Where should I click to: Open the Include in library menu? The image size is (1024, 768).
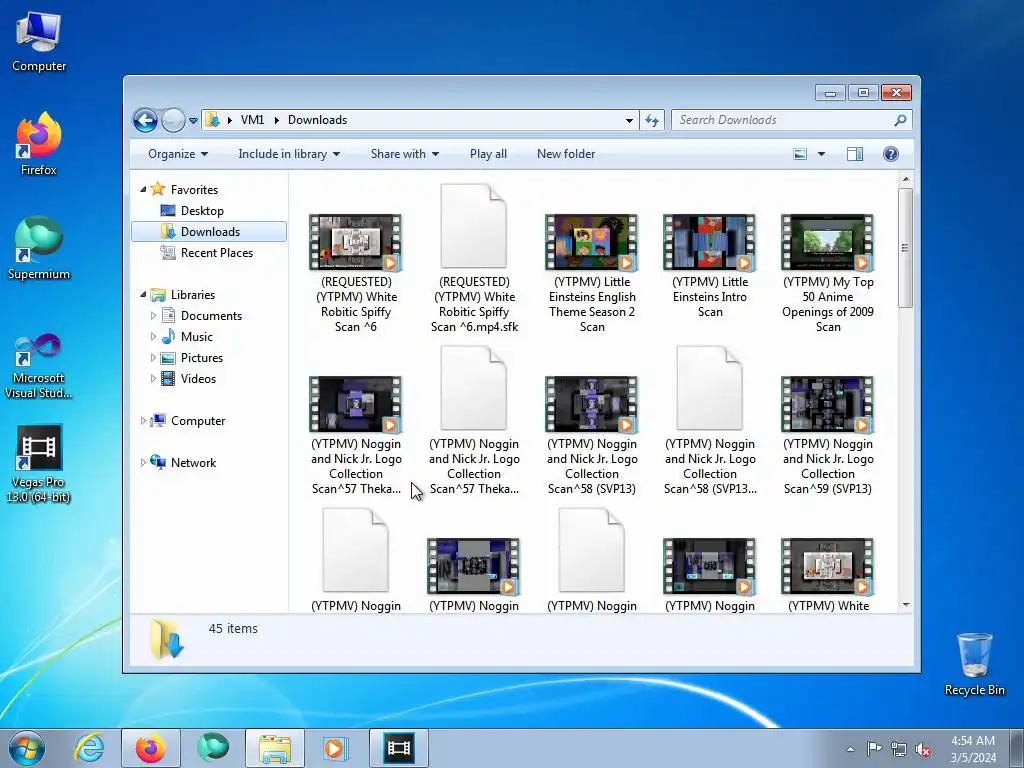[x=289, y=154]
